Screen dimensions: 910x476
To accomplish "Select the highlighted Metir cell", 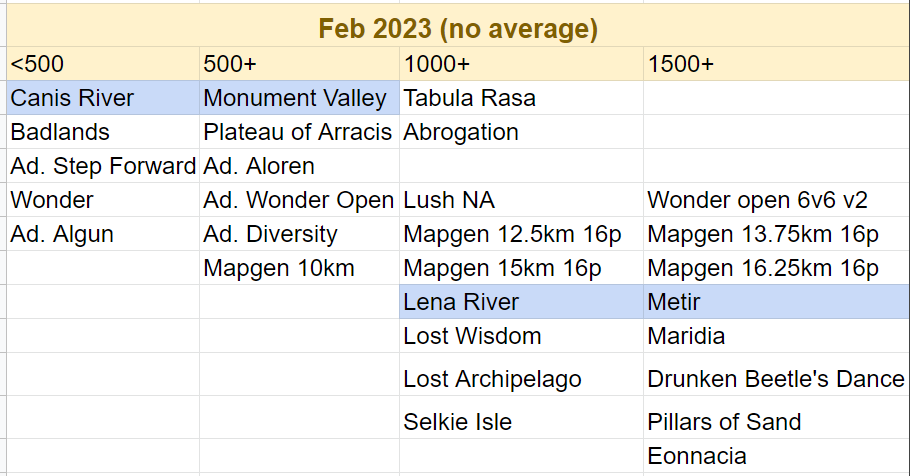I will [x=777, y=302].
